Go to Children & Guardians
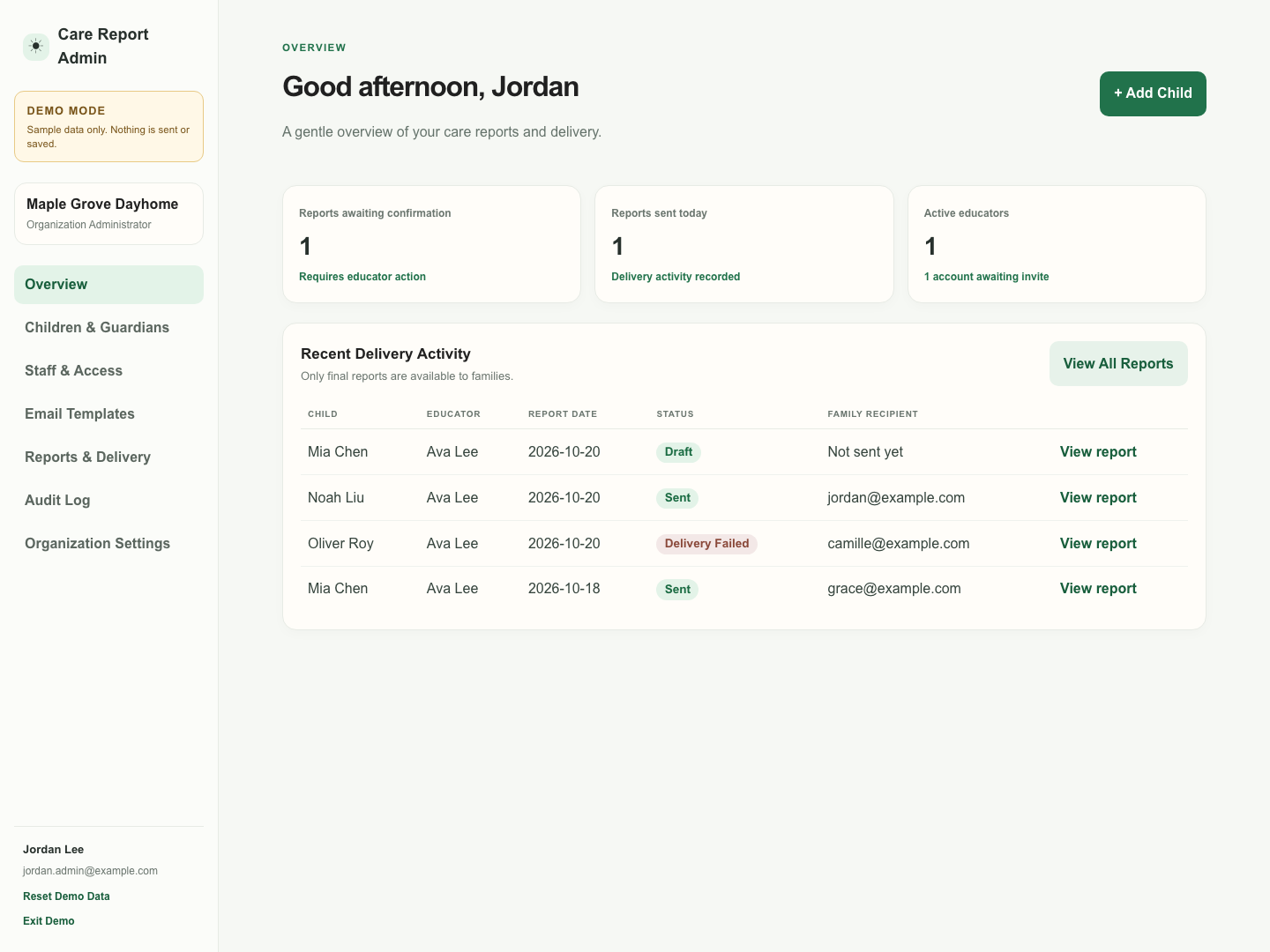This screenshot has width=1270, height=952. coord(108,328)
